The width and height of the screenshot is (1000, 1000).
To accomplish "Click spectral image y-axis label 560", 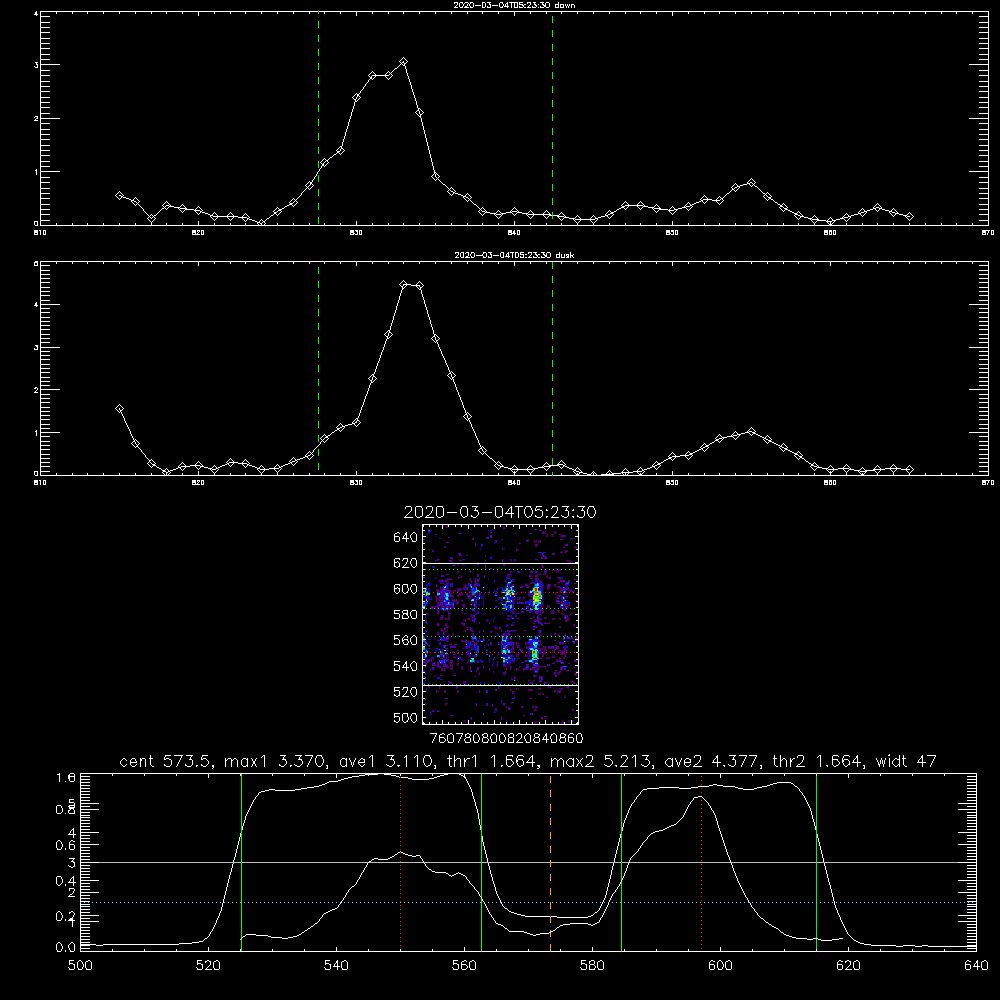I will 405,640.
